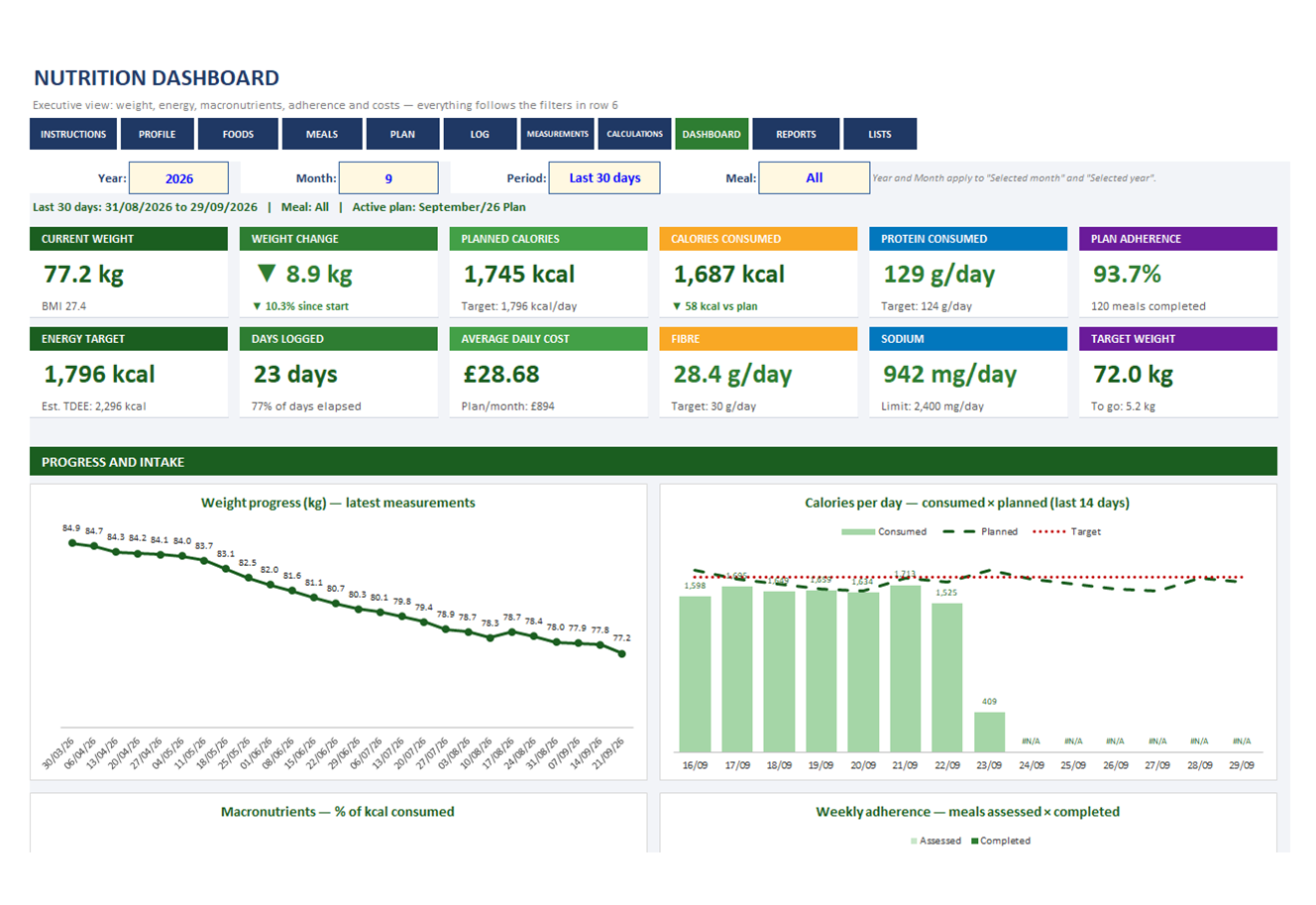Image resolution: width=1316 pixels, height=905 pixels.
Task: Select the Month filter cell showing 9
Action: (x=388, y=178)
